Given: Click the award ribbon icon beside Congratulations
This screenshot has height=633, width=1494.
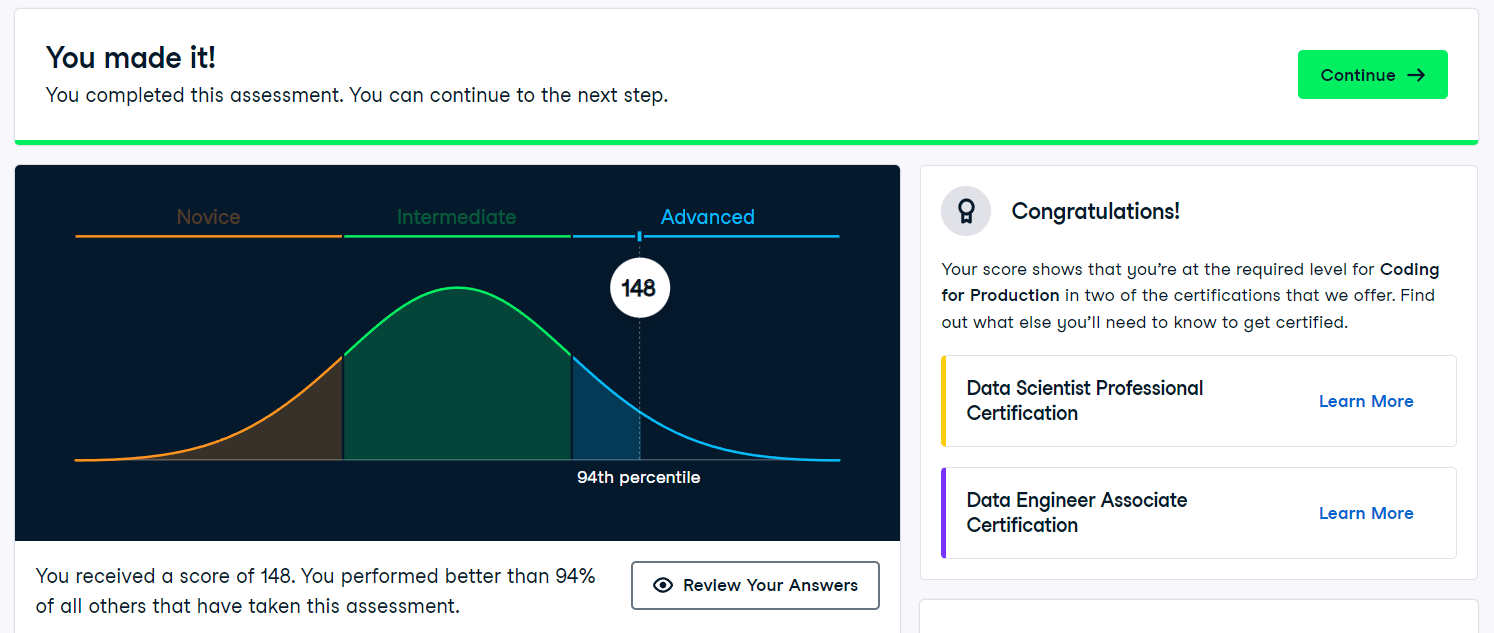Looking at the screenshot, I should click(x=966, y=211).
